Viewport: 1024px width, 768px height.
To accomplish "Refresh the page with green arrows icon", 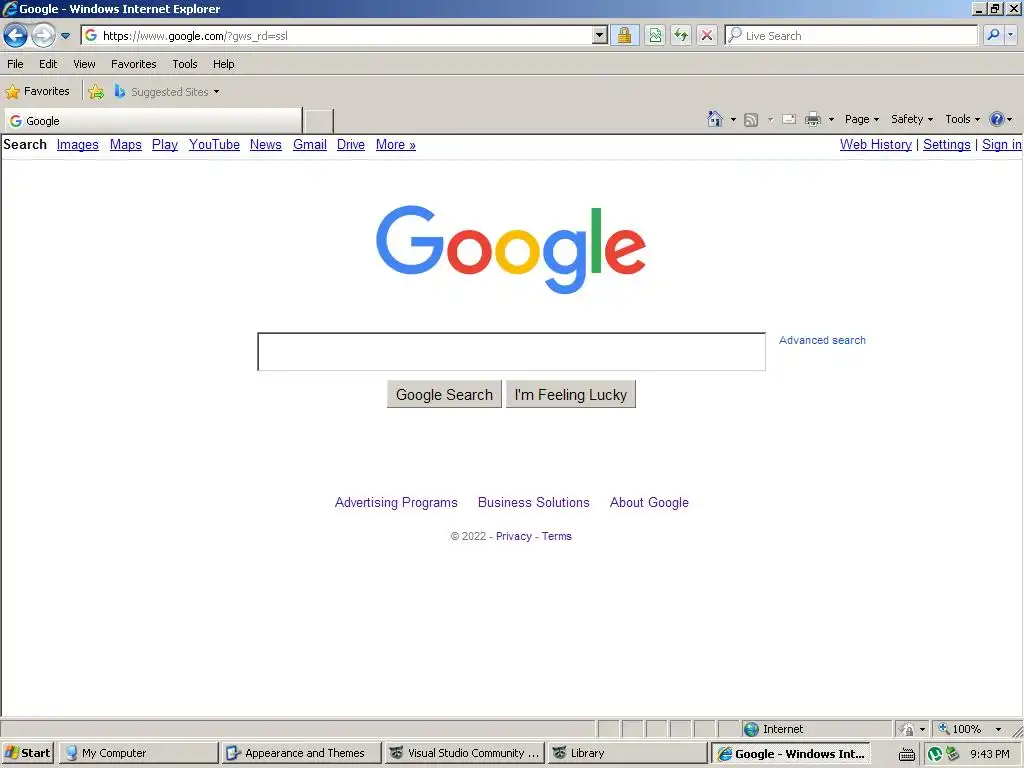I will [x=680, y=35].
